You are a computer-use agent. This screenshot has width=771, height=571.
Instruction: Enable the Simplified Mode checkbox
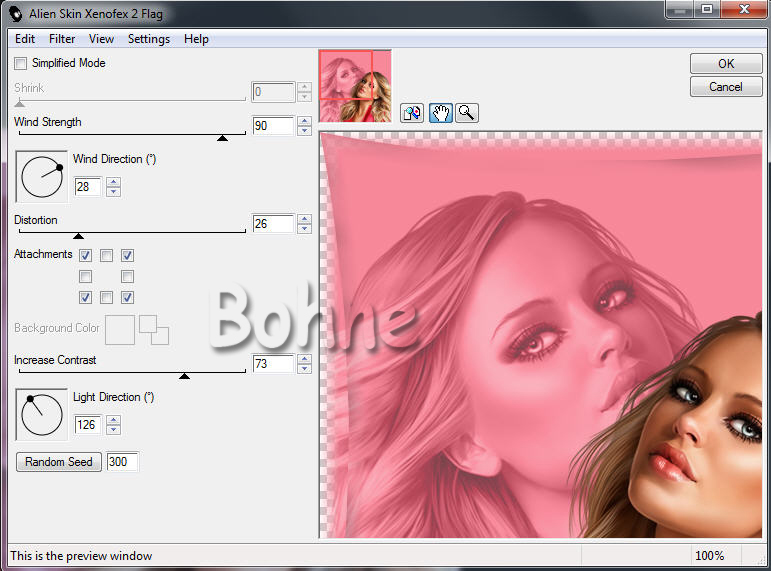coord(21,63)
